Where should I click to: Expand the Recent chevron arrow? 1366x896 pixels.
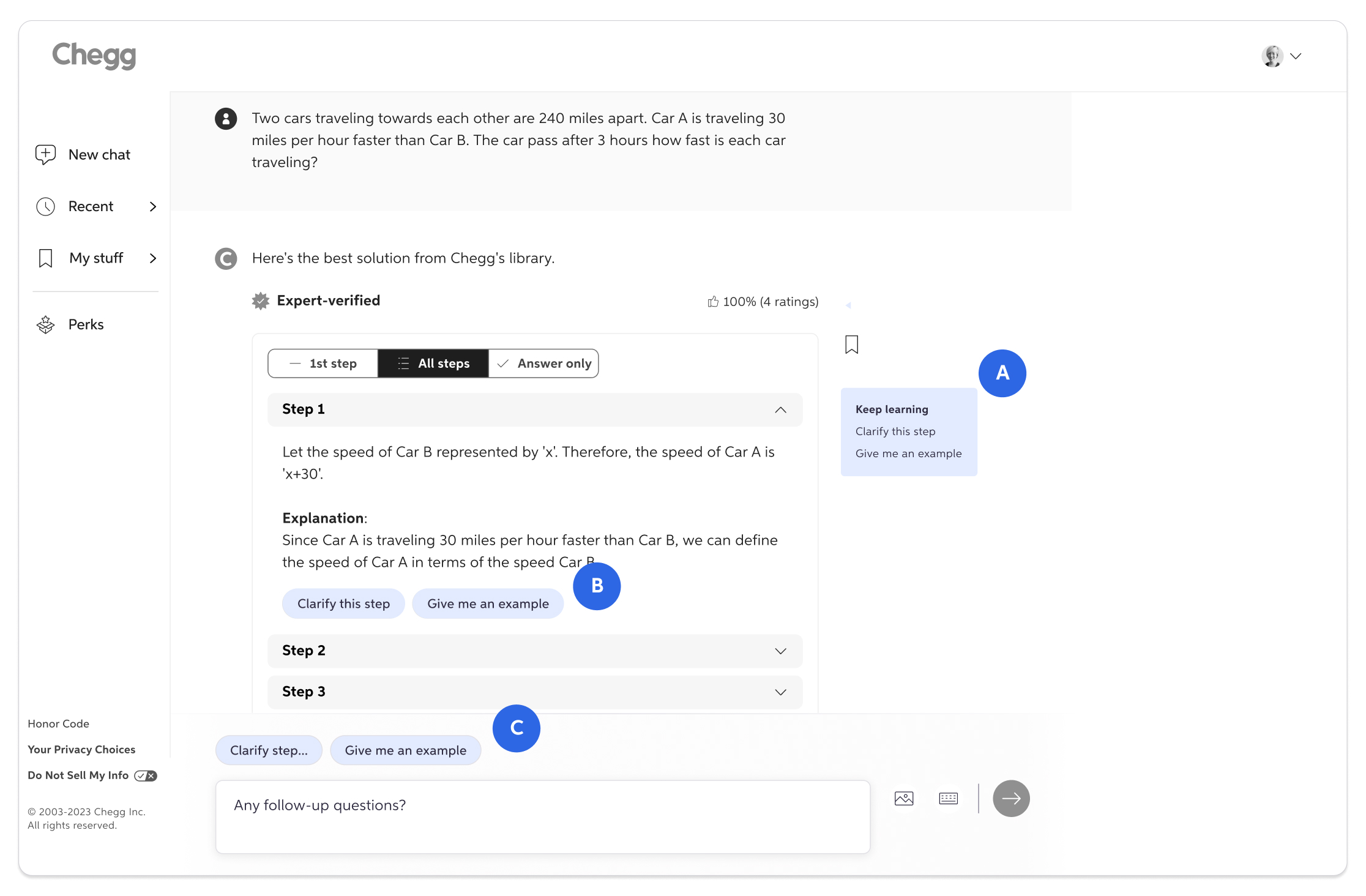tap(153, 207)
